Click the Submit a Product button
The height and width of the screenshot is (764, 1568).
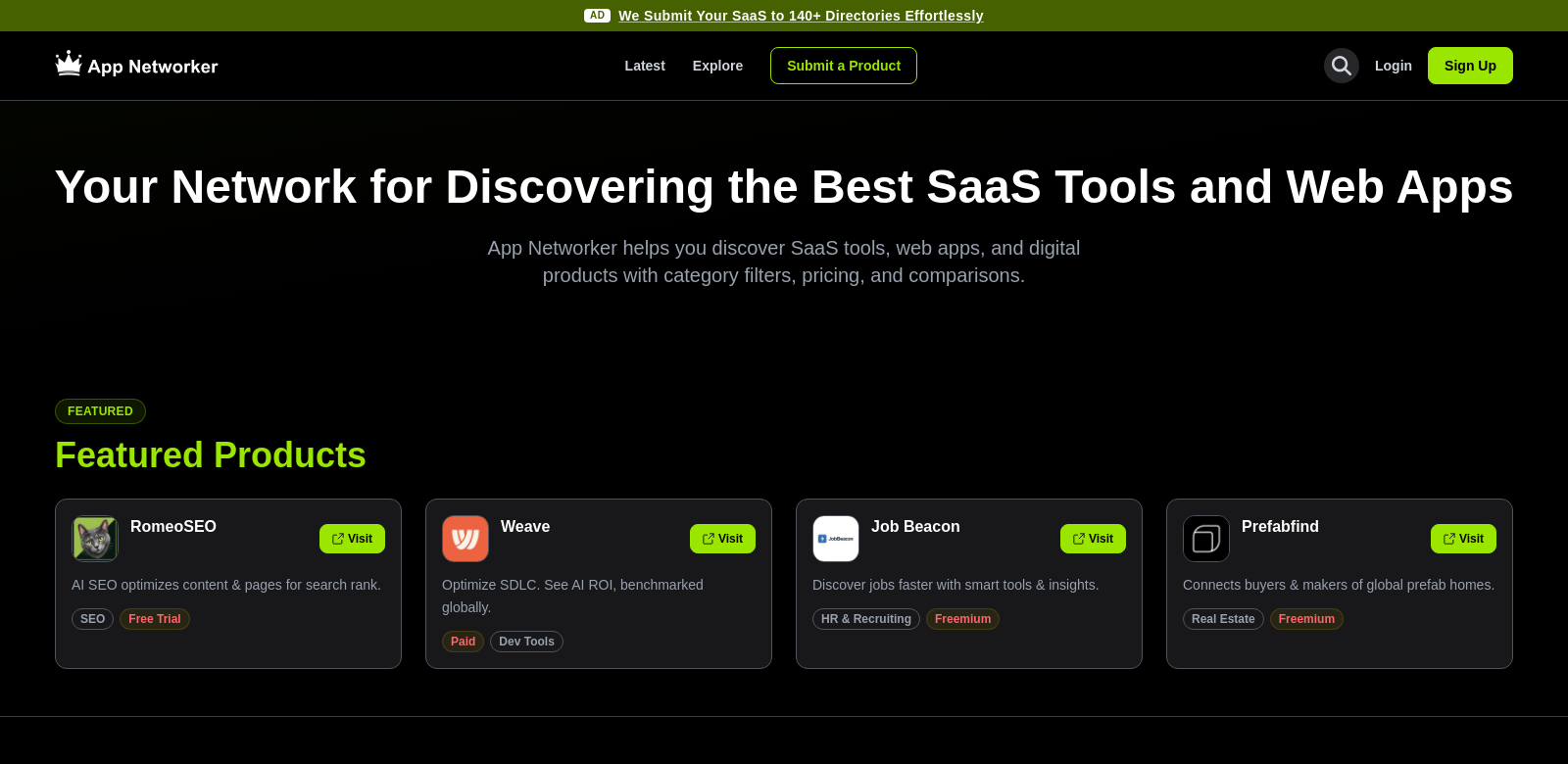pos(844,66)
